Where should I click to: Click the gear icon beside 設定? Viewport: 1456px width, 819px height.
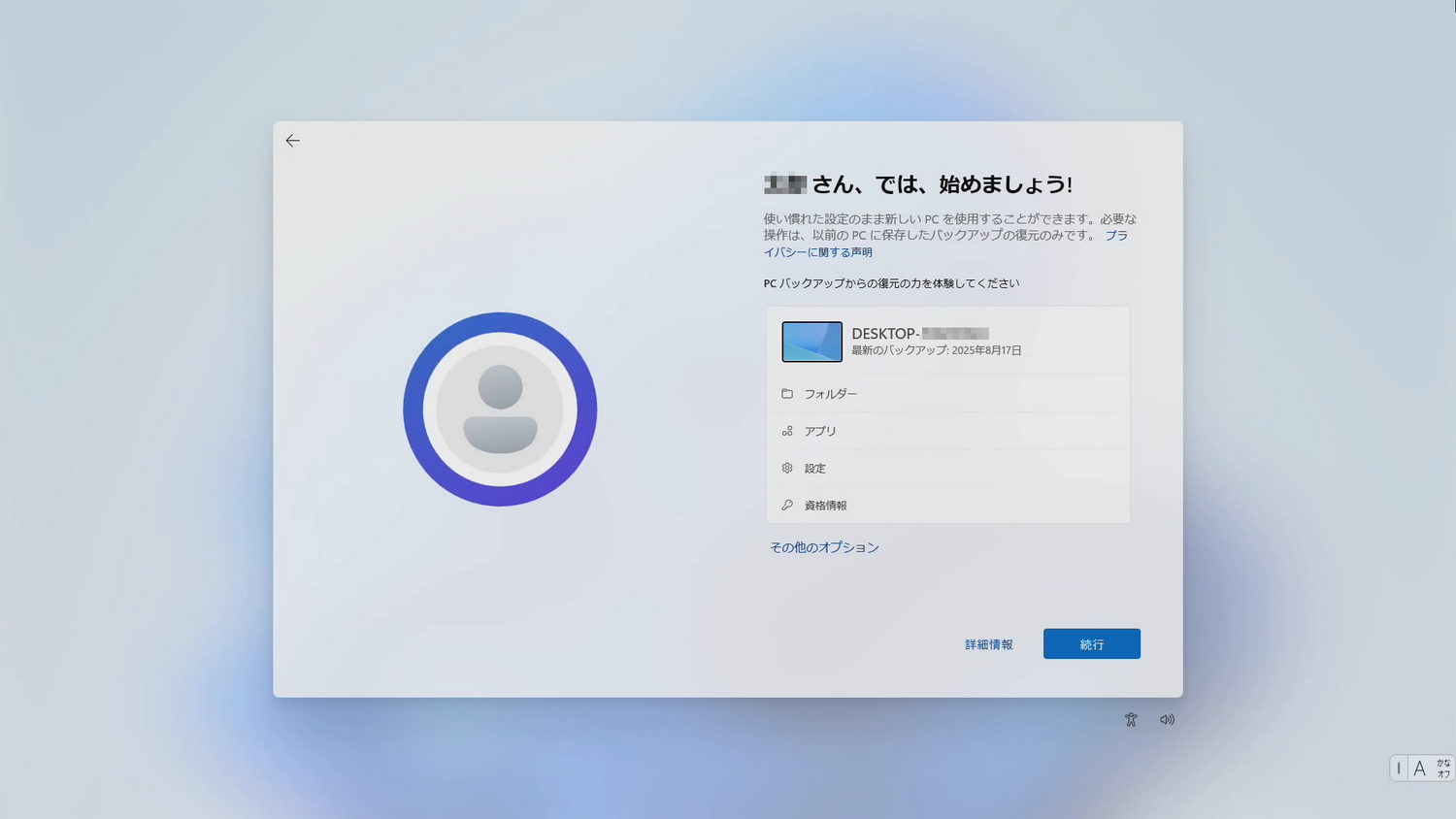787,468
